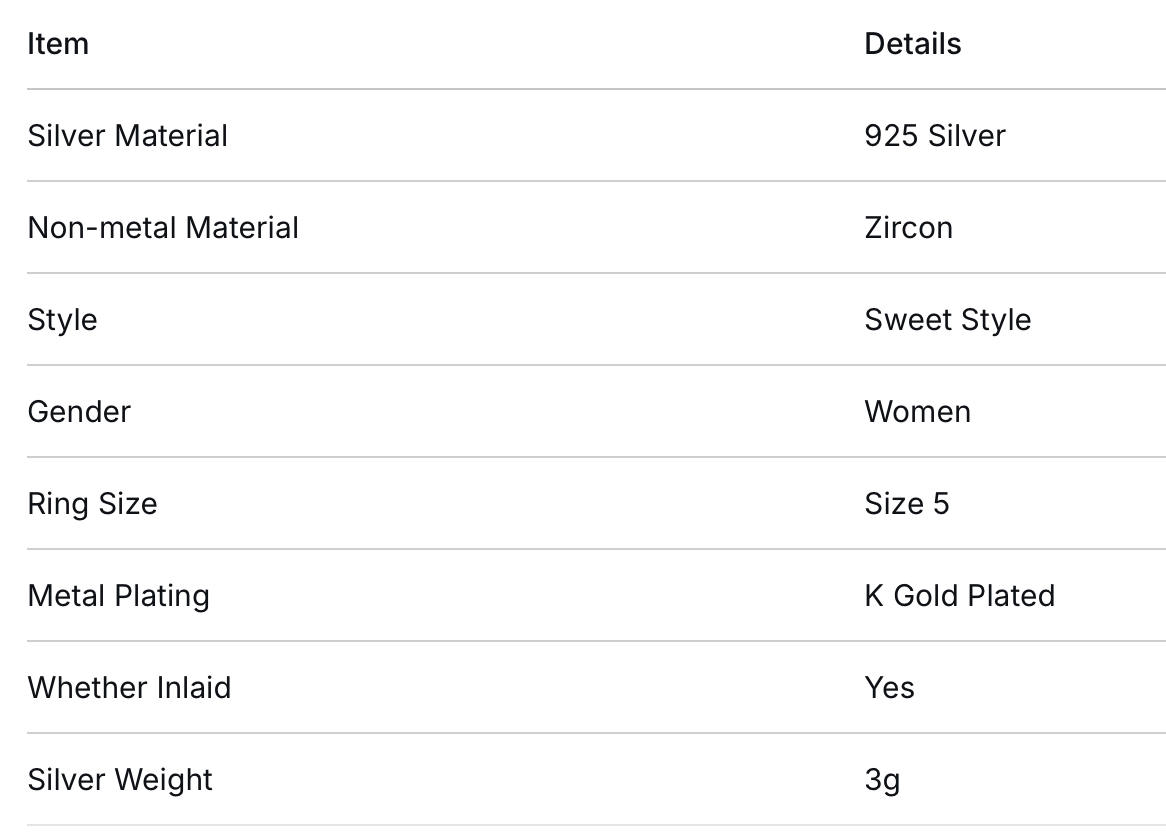1166x836 pixels.
Task: Click the Zircon detail text
Action: tap(908, 228)
